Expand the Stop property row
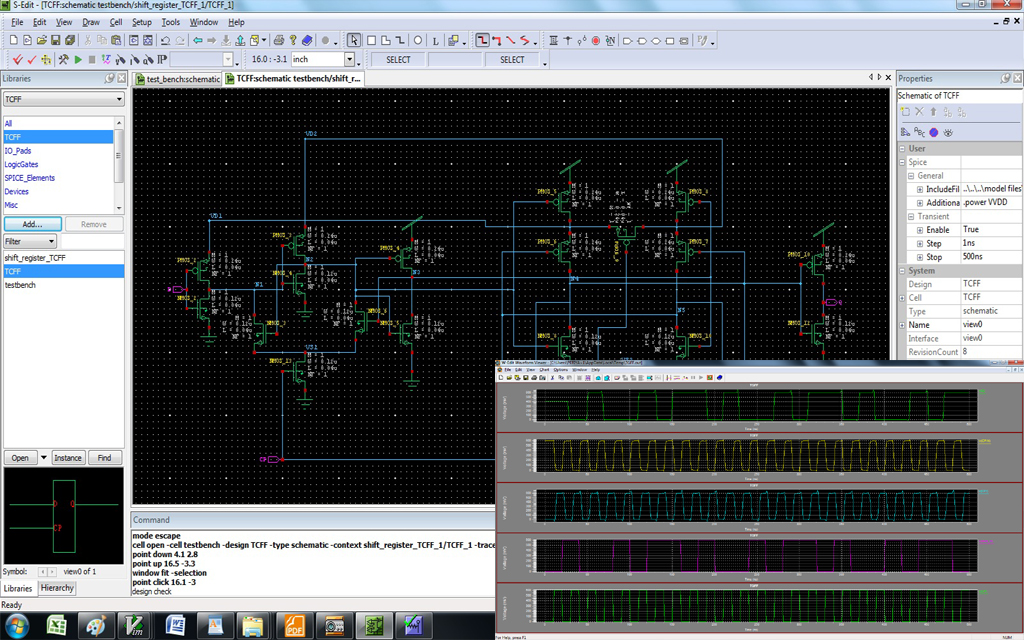 click(x=920, y=257)
